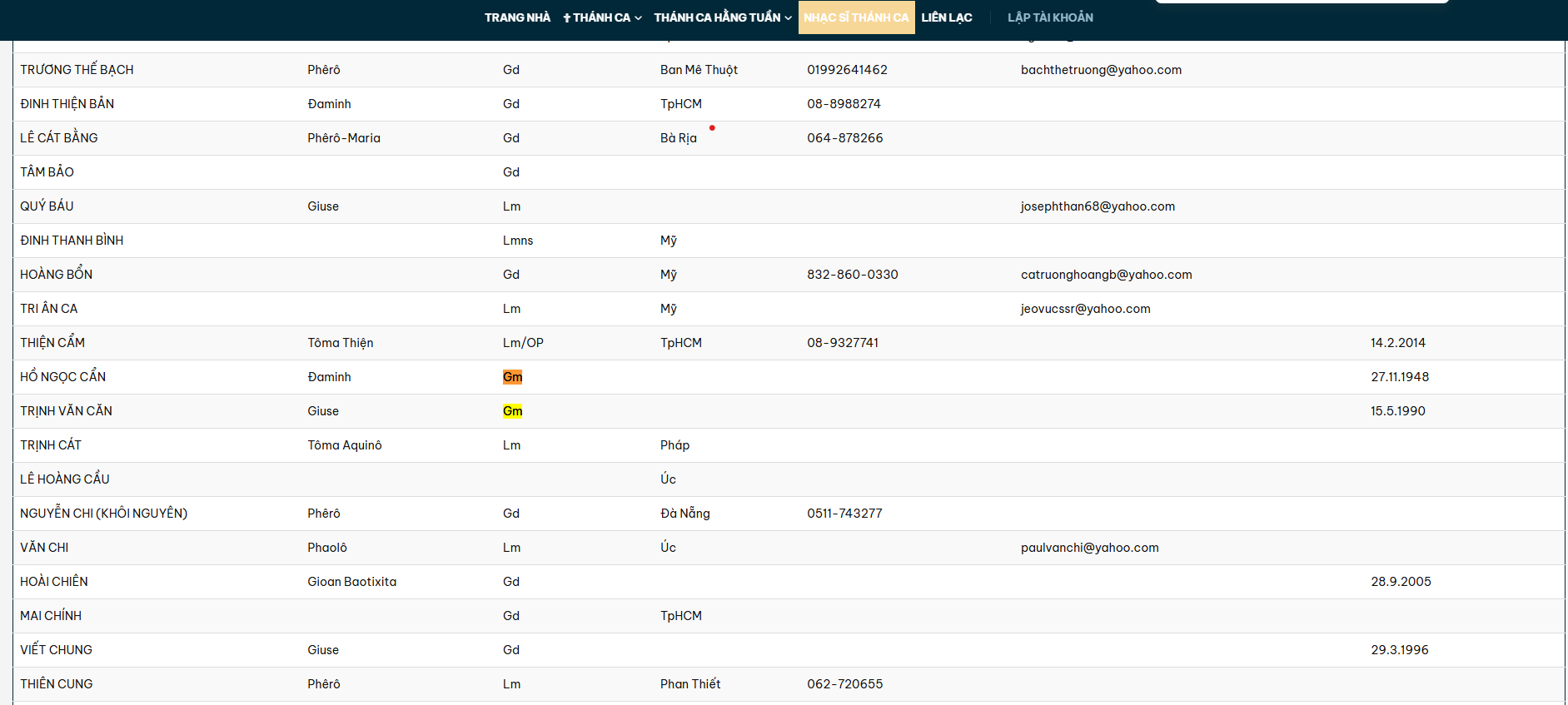Go to LẬP TÀI KHOẢN
Screen dimensions: 1568x705
coord(1050,17)
